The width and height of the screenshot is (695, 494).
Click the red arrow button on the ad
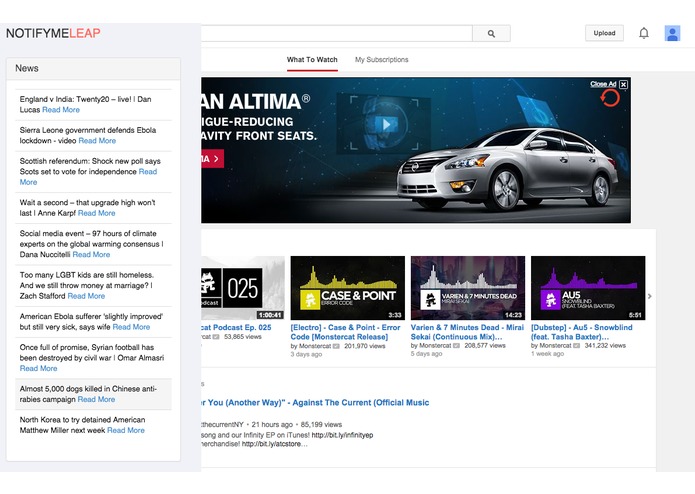click(x=213, y=159)
